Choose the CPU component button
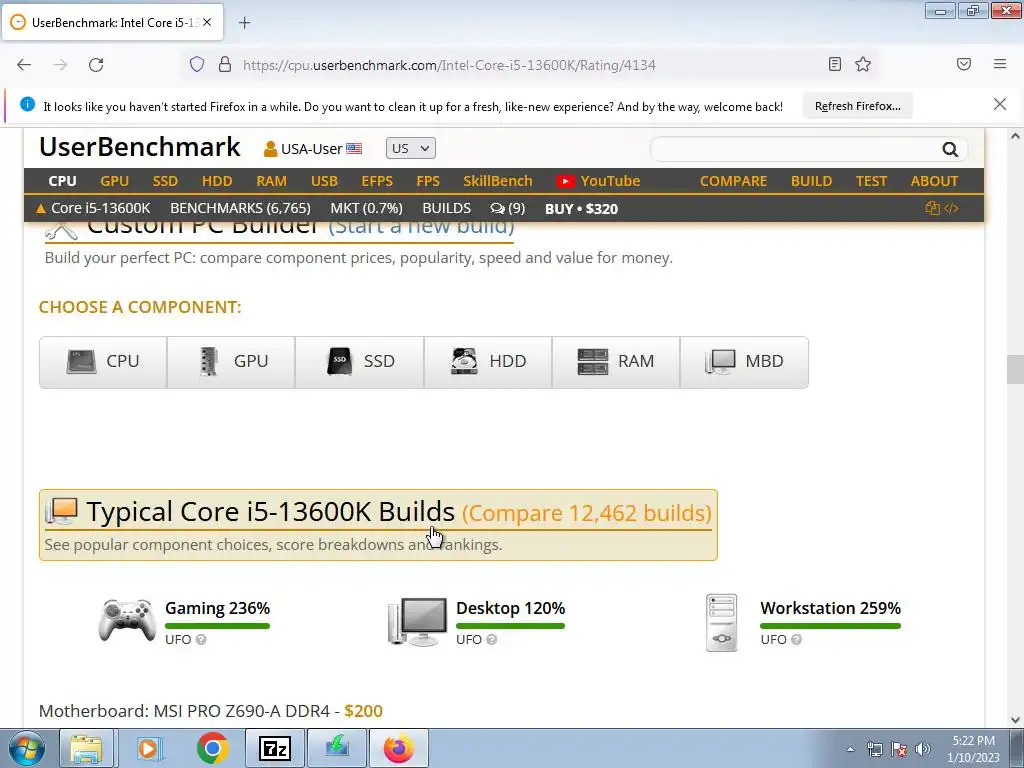Image resolution: width=1024 pixels, height=768 pixels. pos(103,362)
